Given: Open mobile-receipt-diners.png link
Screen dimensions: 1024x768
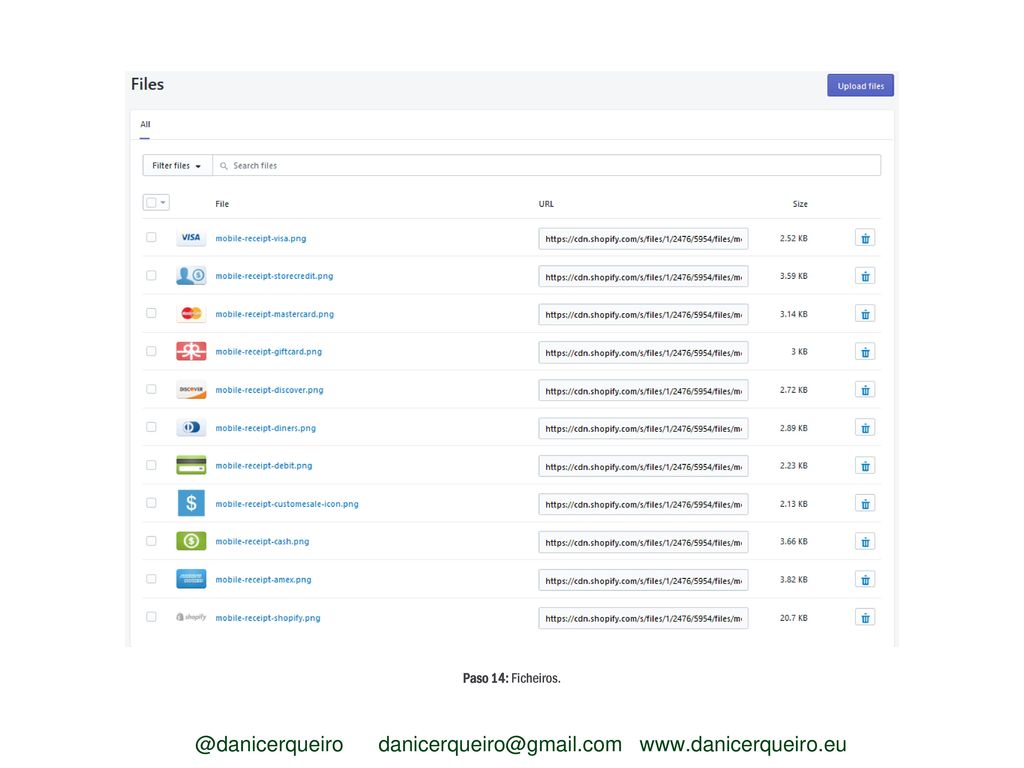Looking at the screenshot, I should pyautogui.click(x=265, y=428).
